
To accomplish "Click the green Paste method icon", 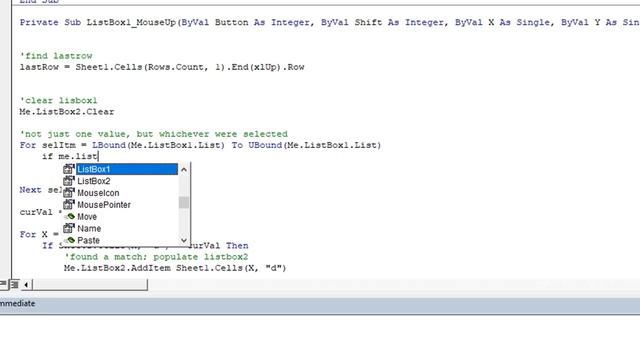I will 70,240.
